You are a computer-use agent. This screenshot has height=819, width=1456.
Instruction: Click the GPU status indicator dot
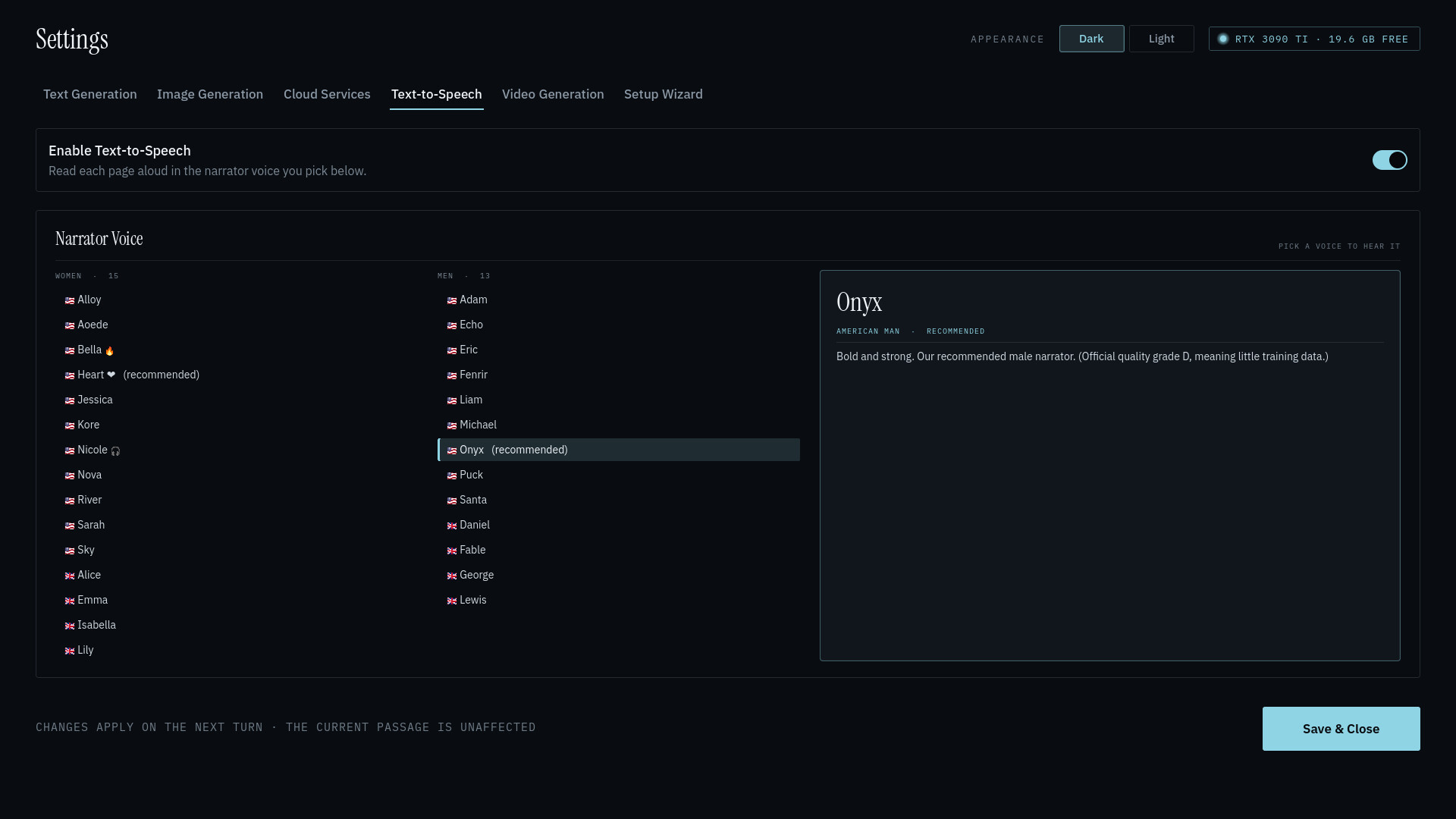pos(1222,39)
